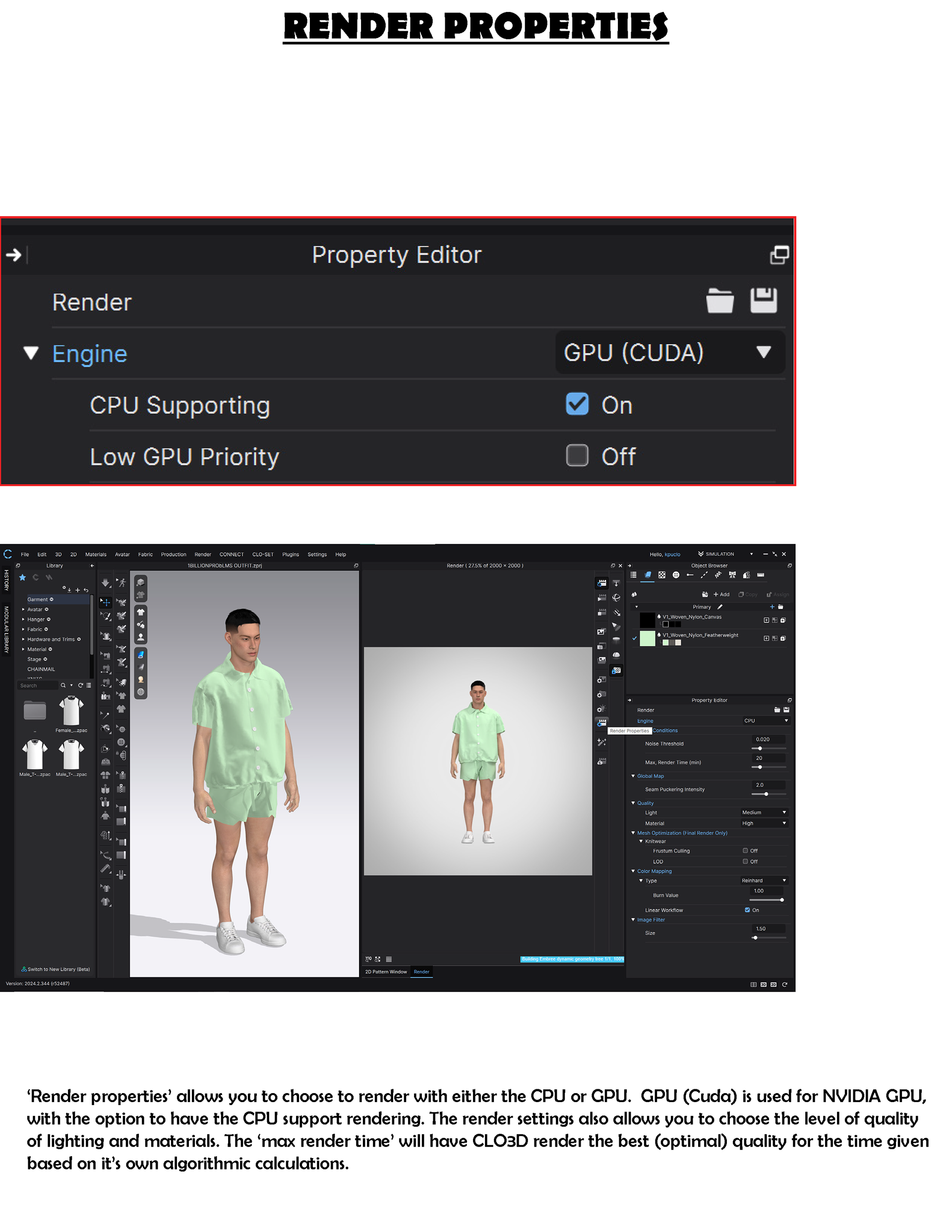Enable the Frustum Culling checkbox

pyautogui.click(x=745, y=851)
